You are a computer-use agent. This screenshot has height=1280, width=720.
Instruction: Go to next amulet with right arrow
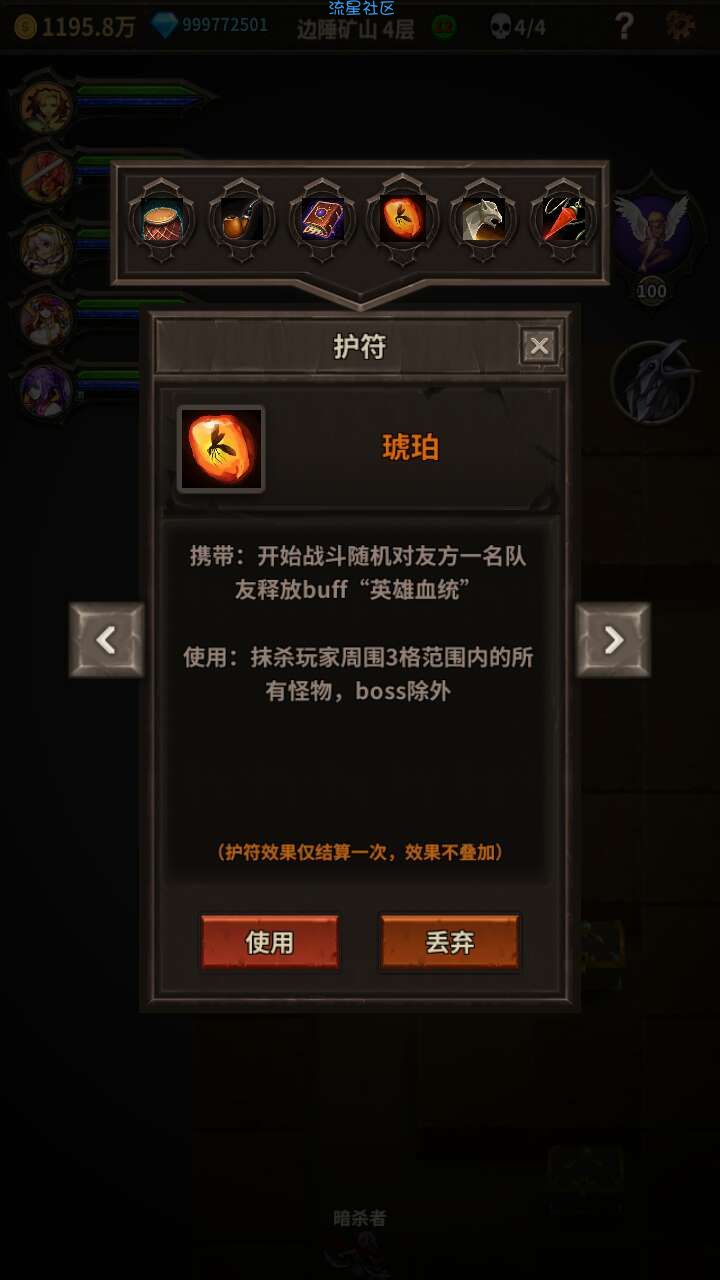(x=613, y=640)
